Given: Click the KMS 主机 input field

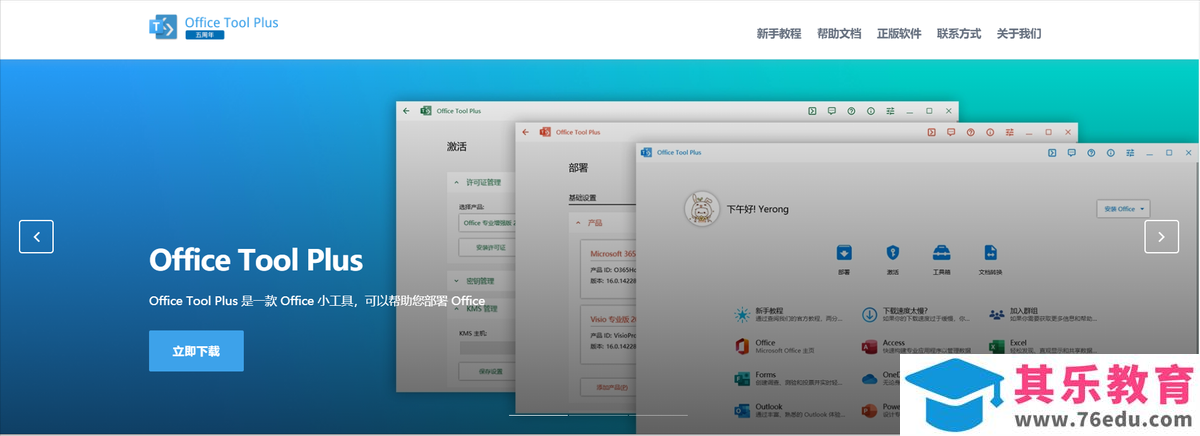Looking at the screenshot, I should tap(487, 349).
